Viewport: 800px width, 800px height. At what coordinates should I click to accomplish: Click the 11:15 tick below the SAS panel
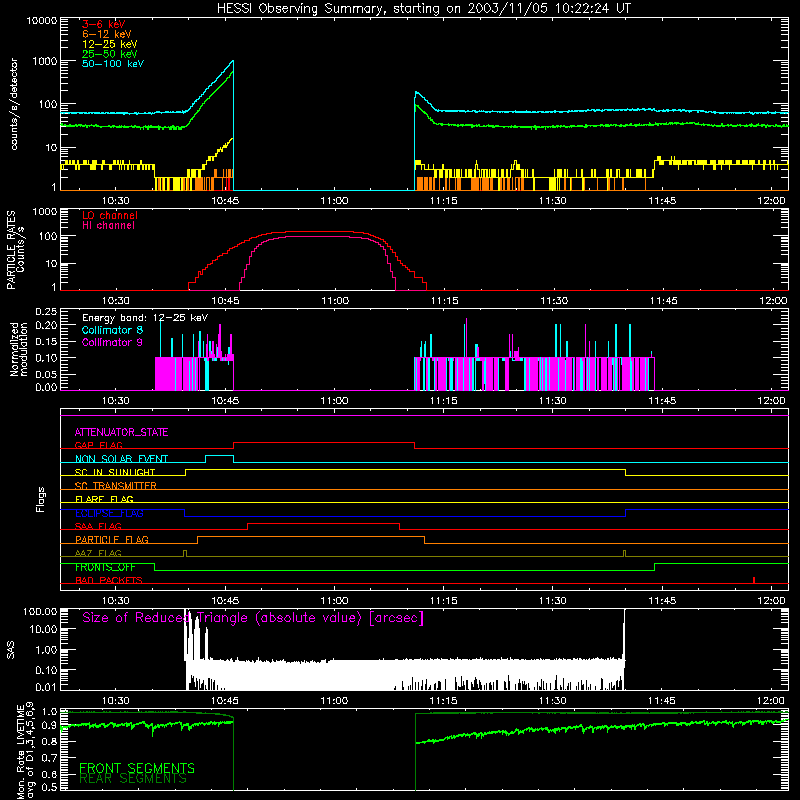pyautogui.click(x=443, y=701)
